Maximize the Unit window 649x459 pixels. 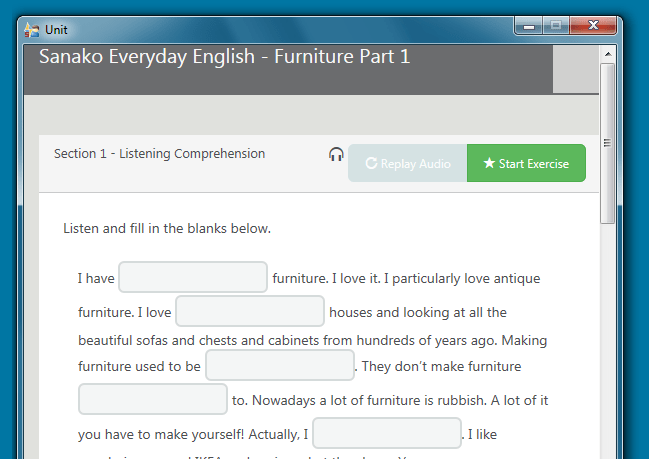(x=556, y=25)
